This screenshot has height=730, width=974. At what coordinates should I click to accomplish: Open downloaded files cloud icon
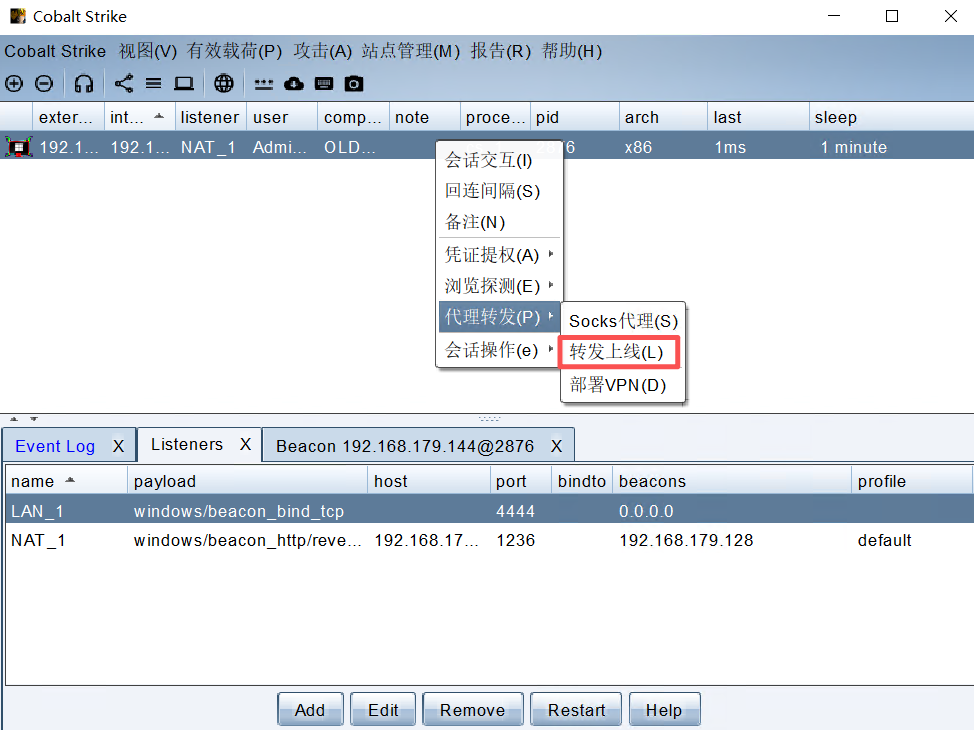pos(294,83)
